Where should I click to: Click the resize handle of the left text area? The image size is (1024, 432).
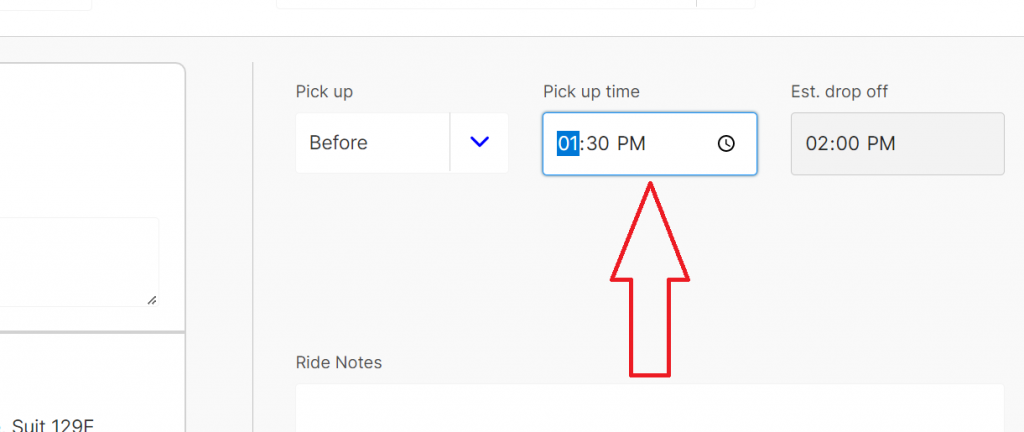[152, 299]
